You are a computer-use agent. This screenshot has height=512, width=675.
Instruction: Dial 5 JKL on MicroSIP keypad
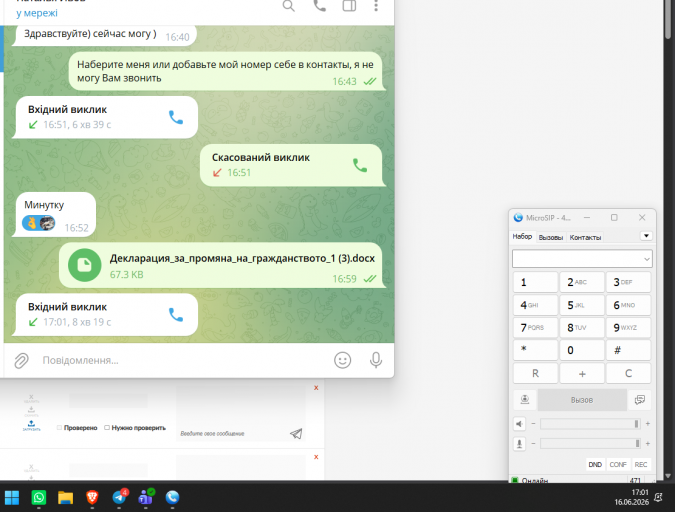[582, 305]
